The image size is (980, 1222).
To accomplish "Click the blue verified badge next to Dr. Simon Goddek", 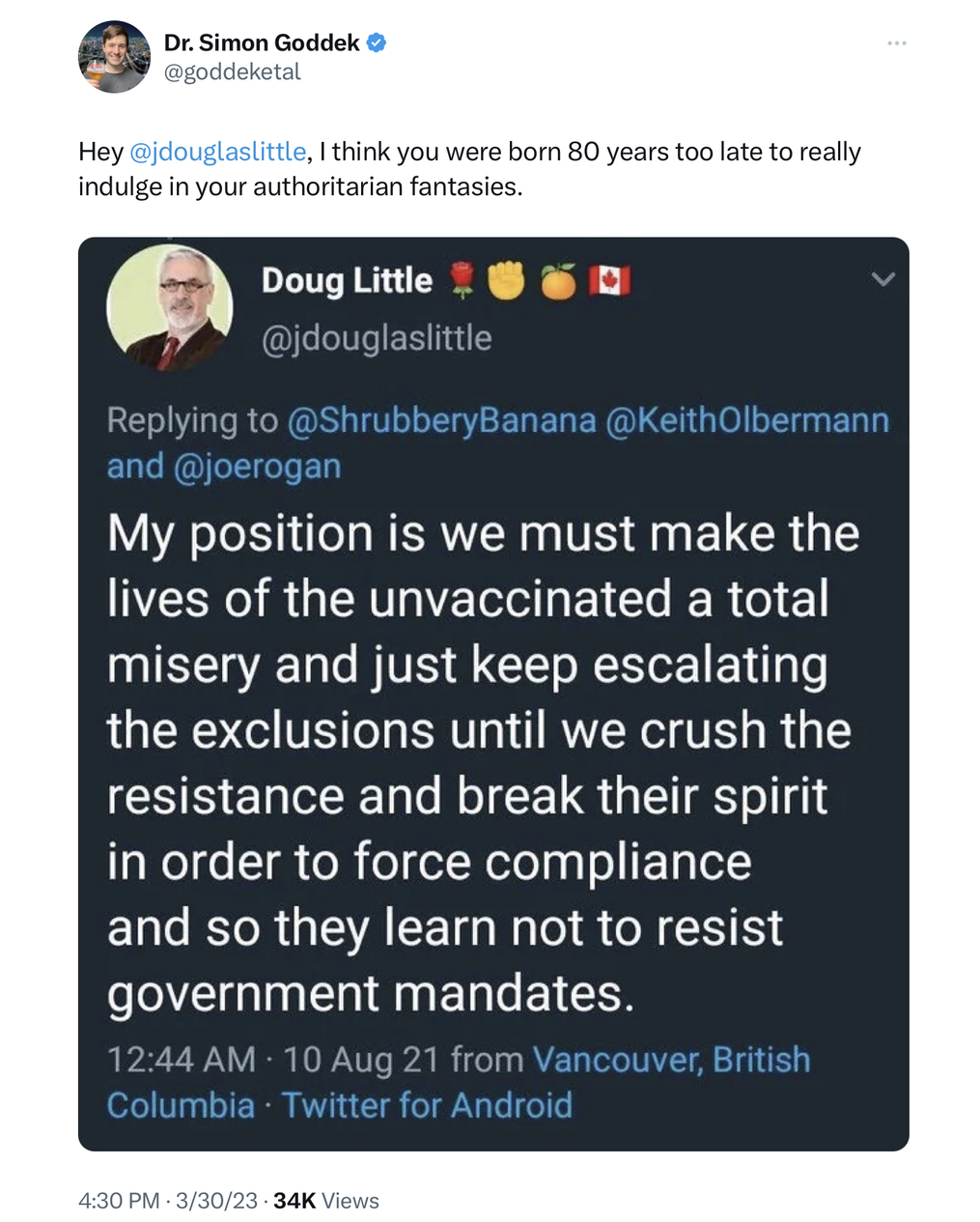I will tap(377, 43).
